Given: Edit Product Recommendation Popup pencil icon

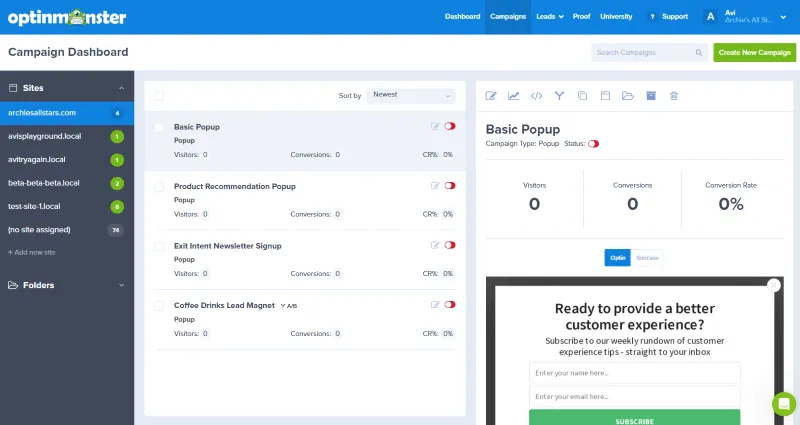Looking at the screenshot, I should coord(435,186).
